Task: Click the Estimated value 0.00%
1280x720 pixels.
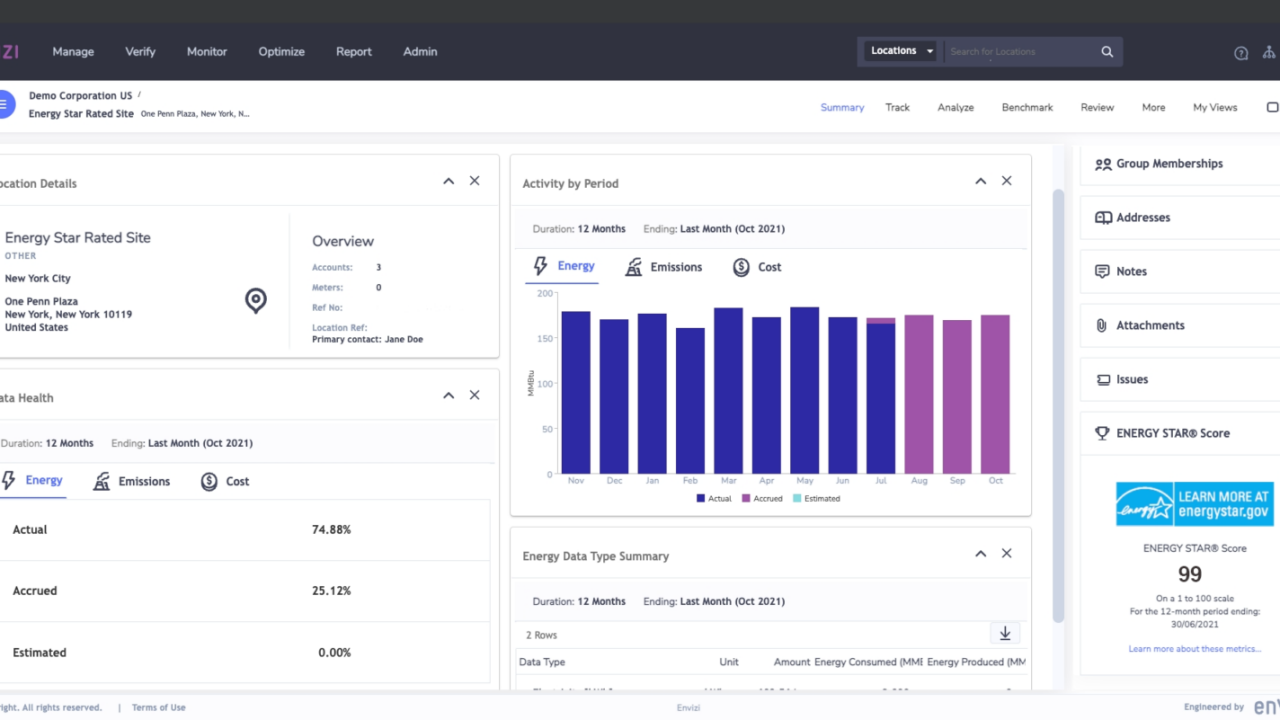Action: (x=334, y=653)
